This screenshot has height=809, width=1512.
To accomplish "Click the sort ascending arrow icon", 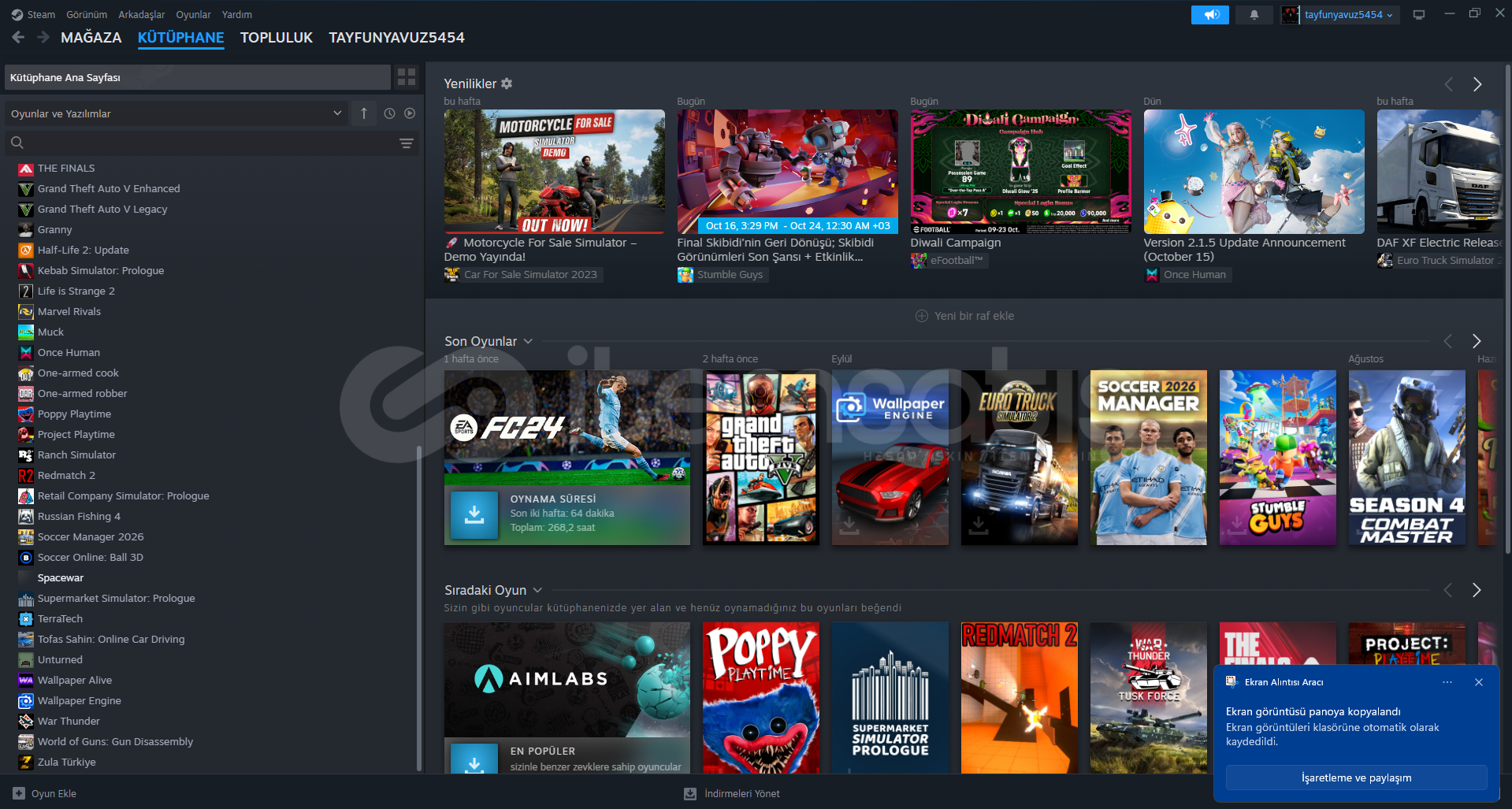I will (364, 113).
